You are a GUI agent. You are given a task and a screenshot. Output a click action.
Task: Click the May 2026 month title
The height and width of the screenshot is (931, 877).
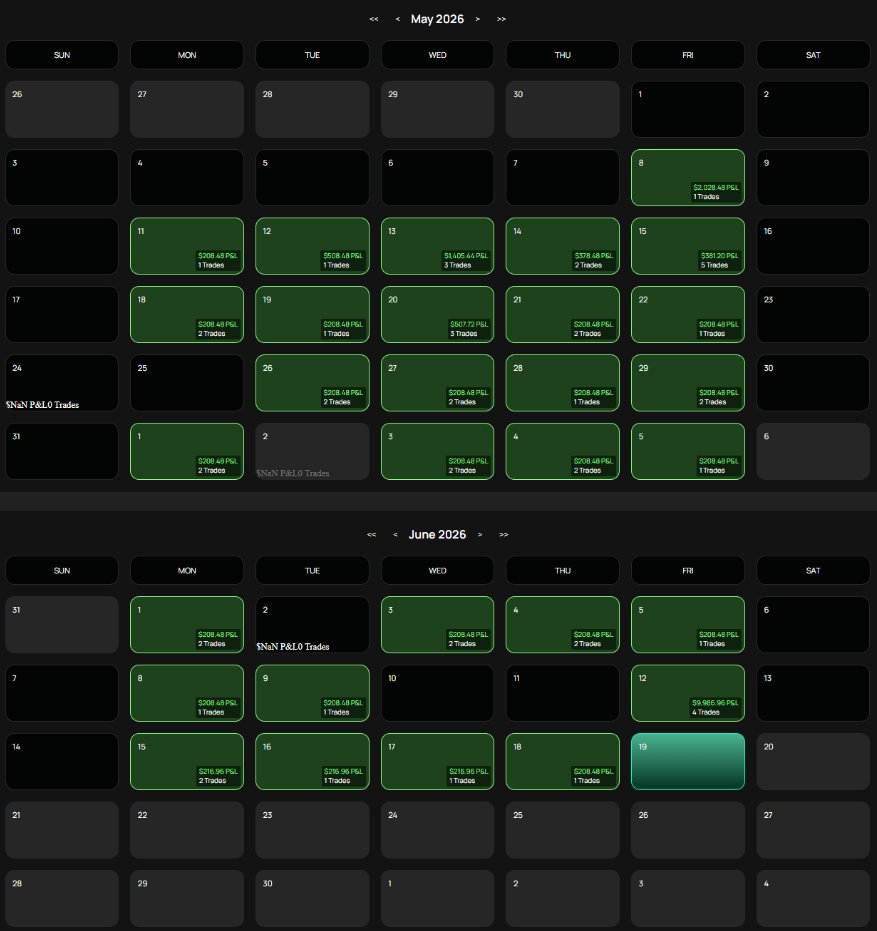click(437, 19)
